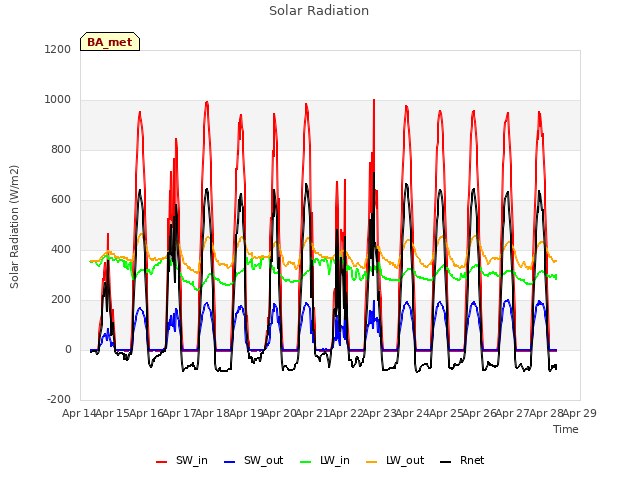Image resolution: width=640 pixels, height=480 pixels.
Task: Click the BA_met annotation box
Action: click(110, 42)
